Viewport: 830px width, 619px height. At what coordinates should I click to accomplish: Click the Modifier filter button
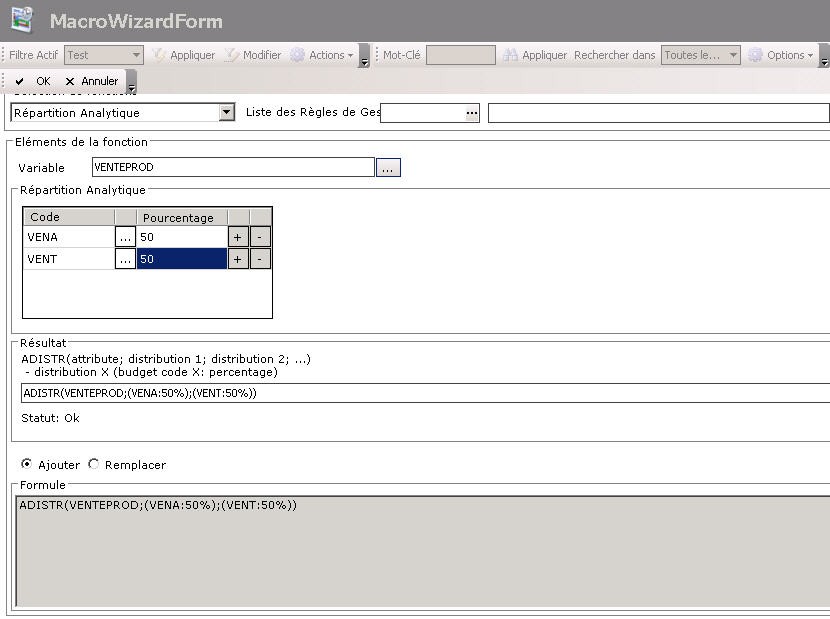[x=253, y=55]
